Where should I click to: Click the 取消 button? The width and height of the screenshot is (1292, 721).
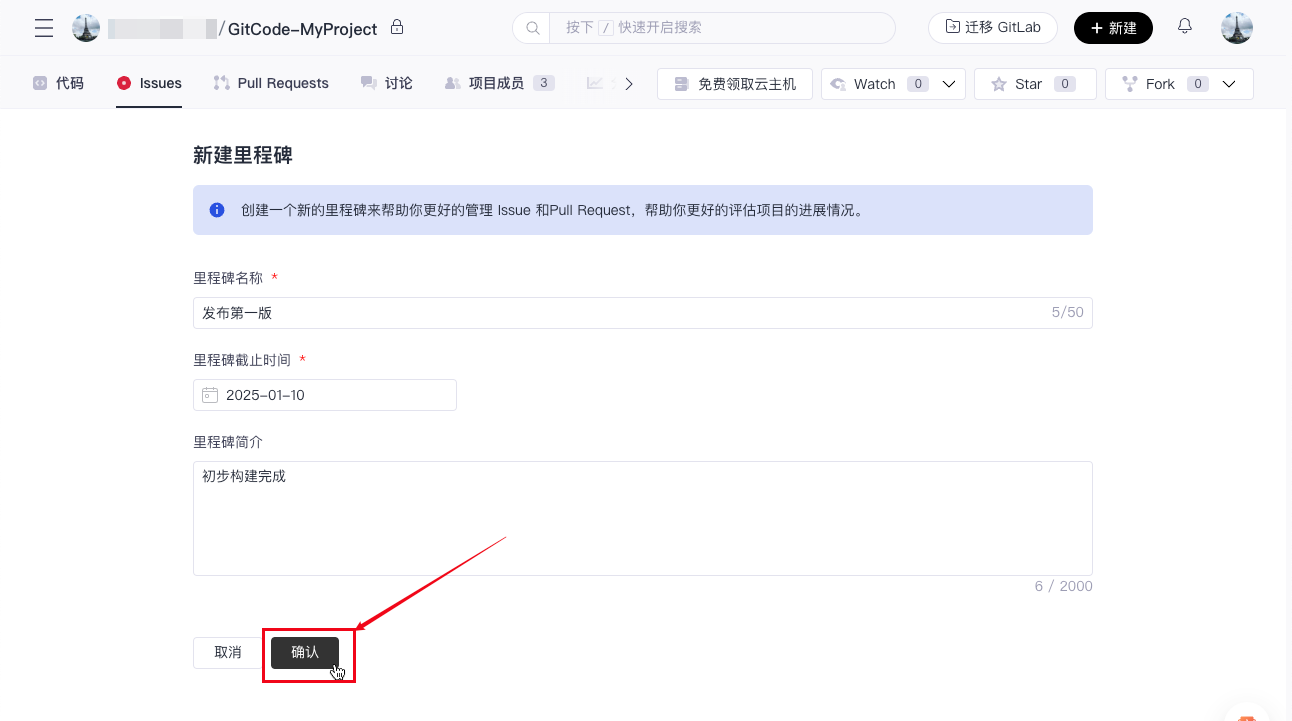pos(228,652)
